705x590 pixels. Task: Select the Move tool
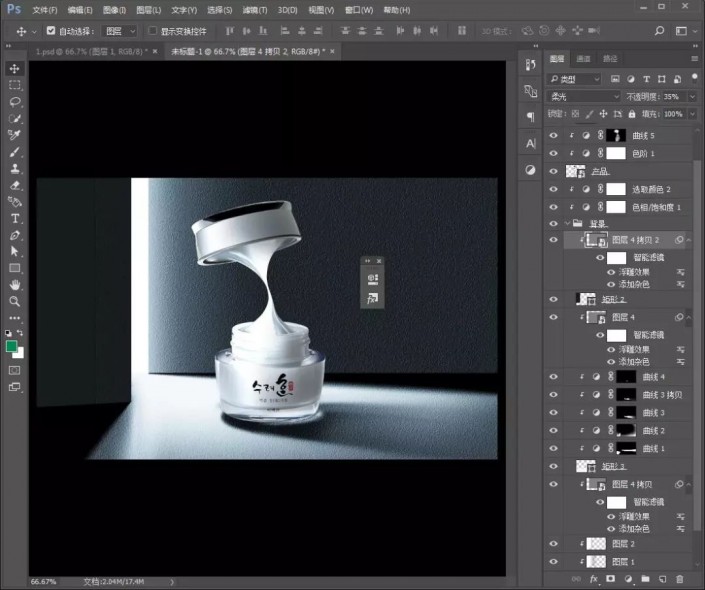pyautogui.click(x=14, y=68)
